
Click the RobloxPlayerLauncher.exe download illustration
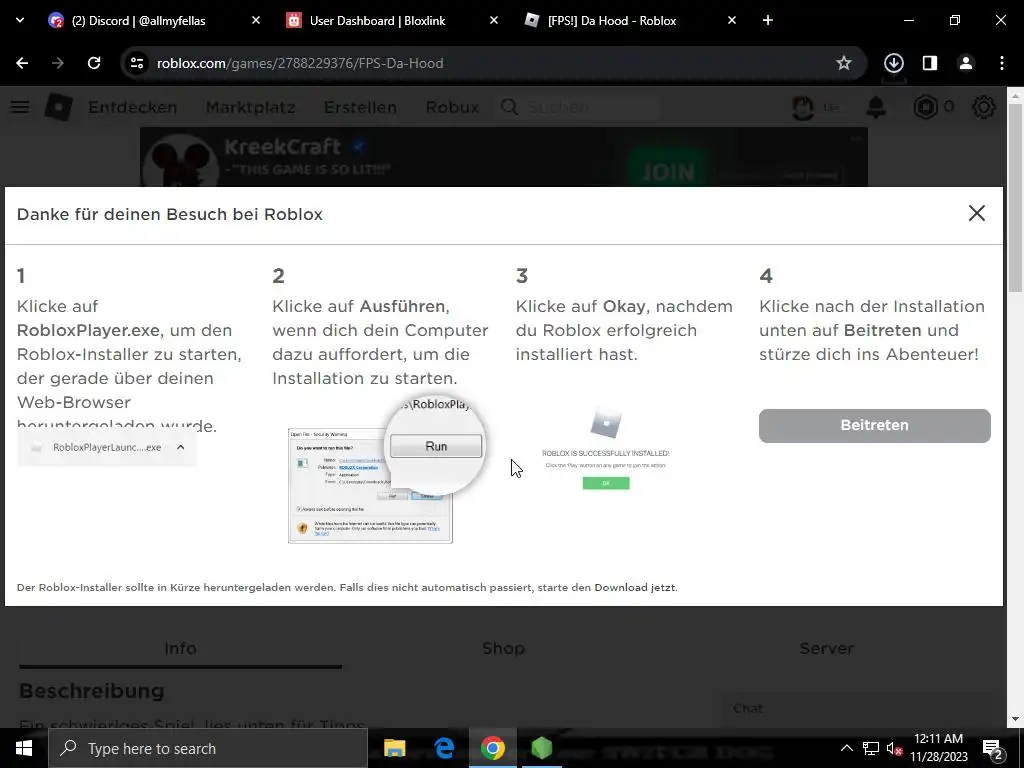tap(106, 447)
